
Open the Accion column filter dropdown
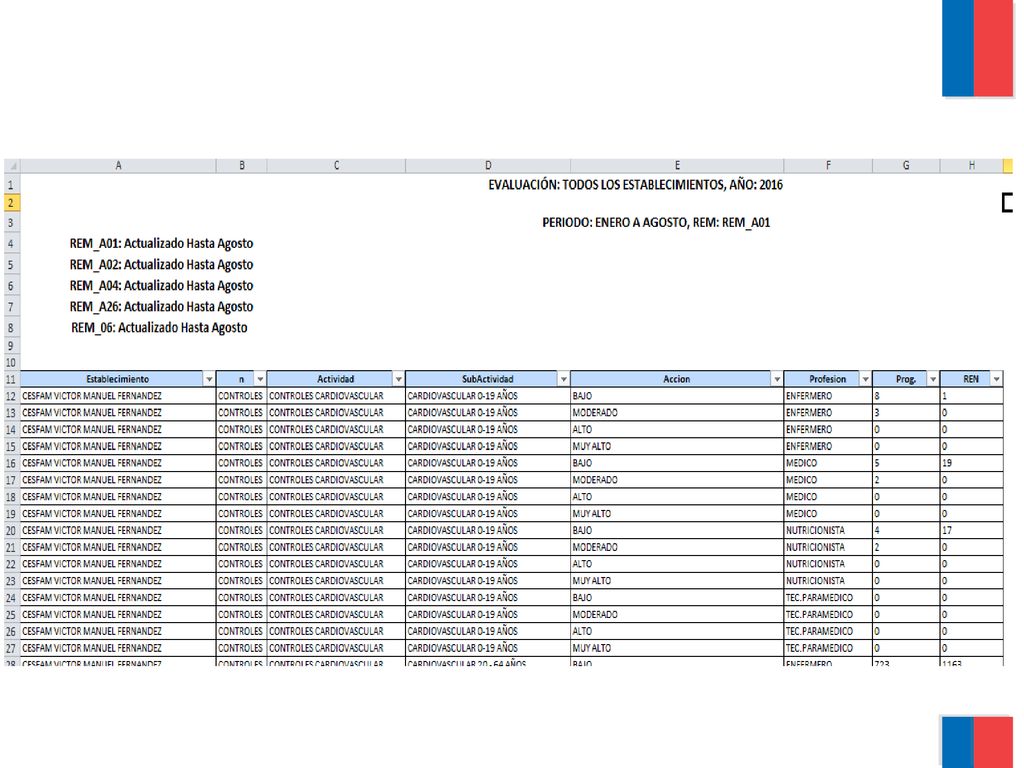pos(777,379)
